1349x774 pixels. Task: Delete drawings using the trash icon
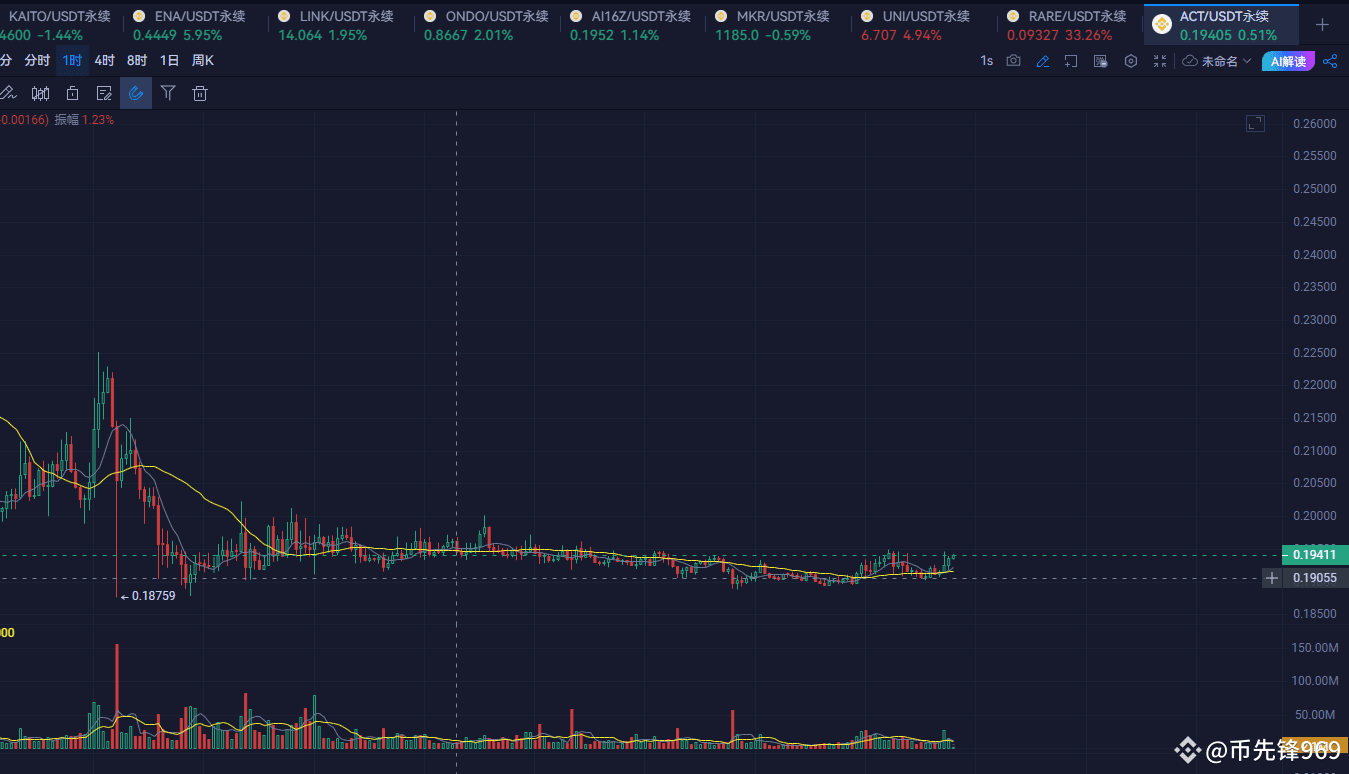200,92
